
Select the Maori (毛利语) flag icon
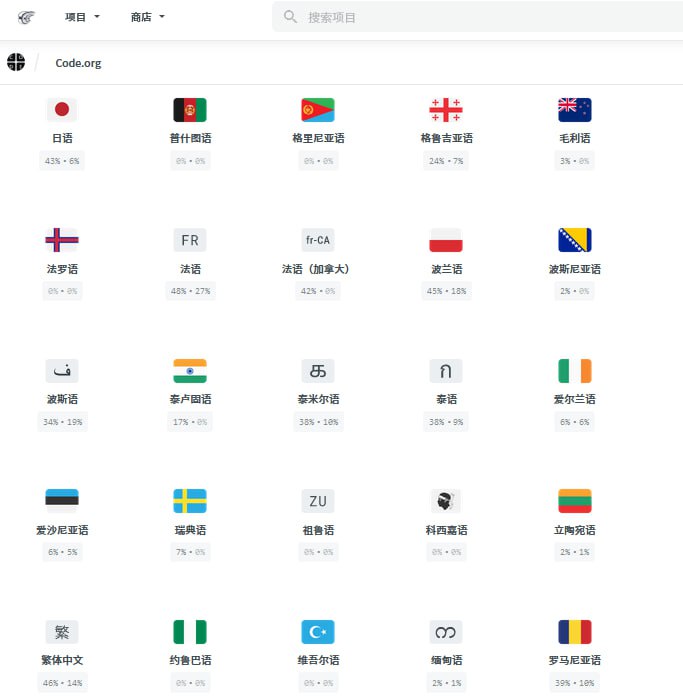575,109
